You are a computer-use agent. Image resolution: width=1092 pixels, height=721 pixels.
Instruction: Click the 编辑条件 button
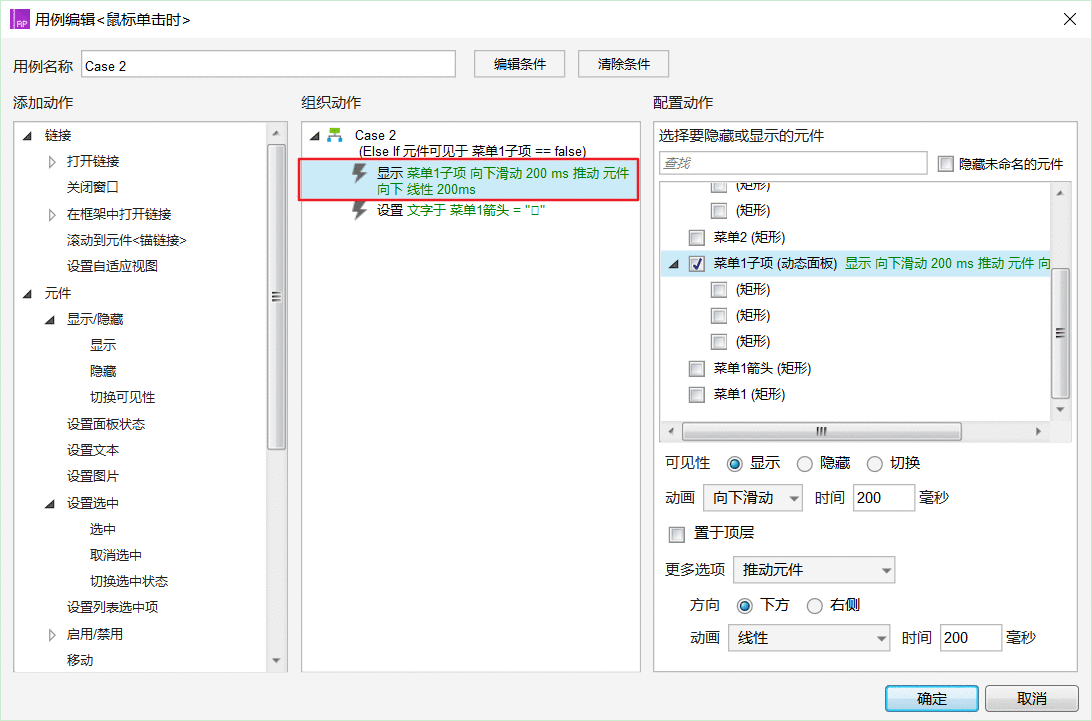click(520, 64)
